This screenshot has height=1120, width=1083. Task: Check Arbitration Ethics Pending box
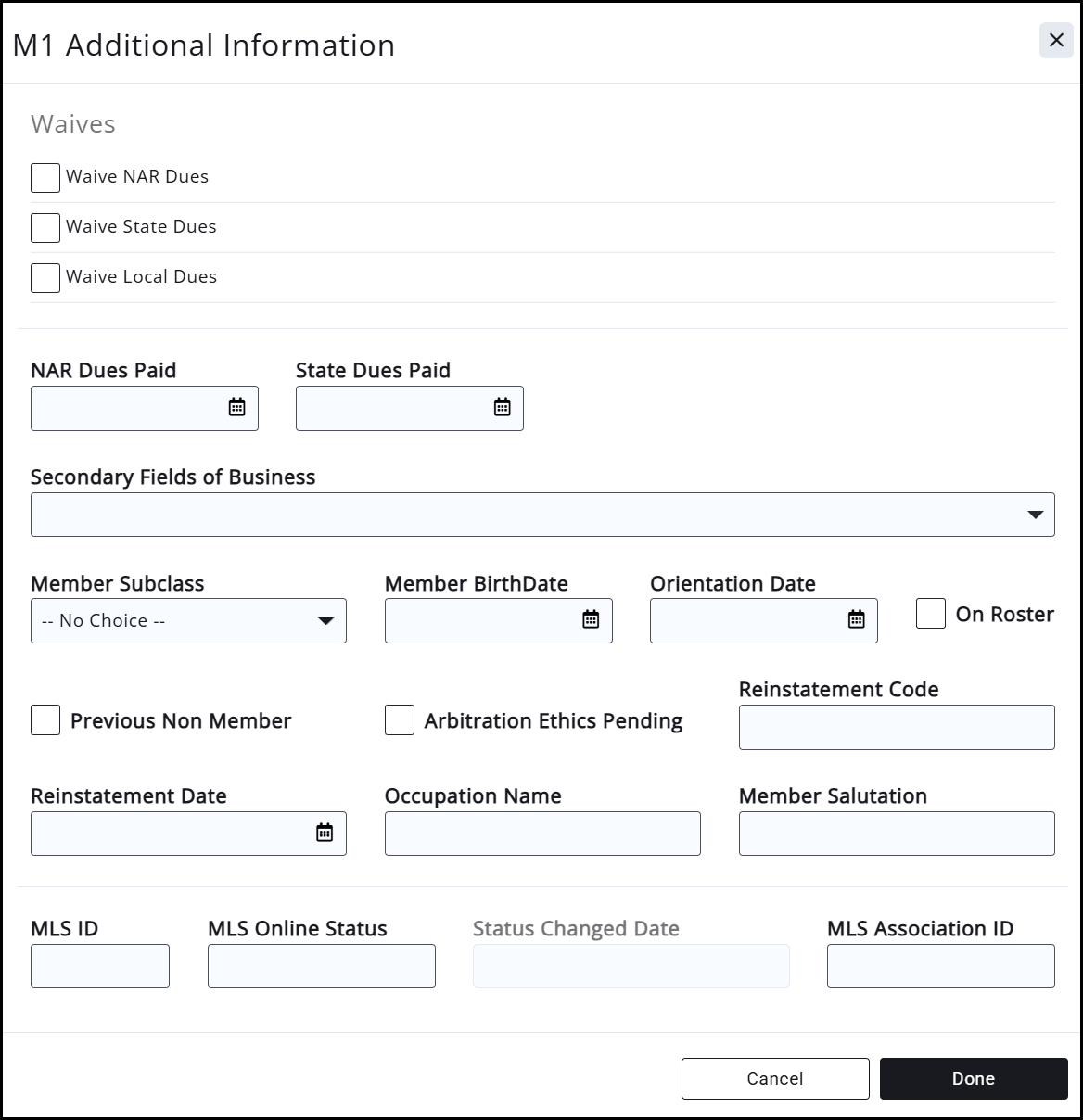(400, 720)
